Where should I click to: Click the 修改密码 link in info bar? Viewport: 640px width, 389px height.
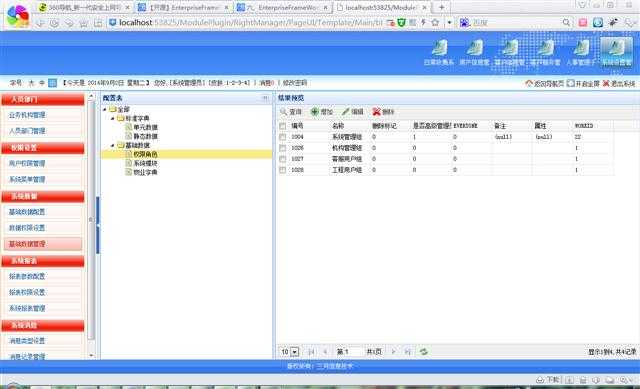coord(295,83)
